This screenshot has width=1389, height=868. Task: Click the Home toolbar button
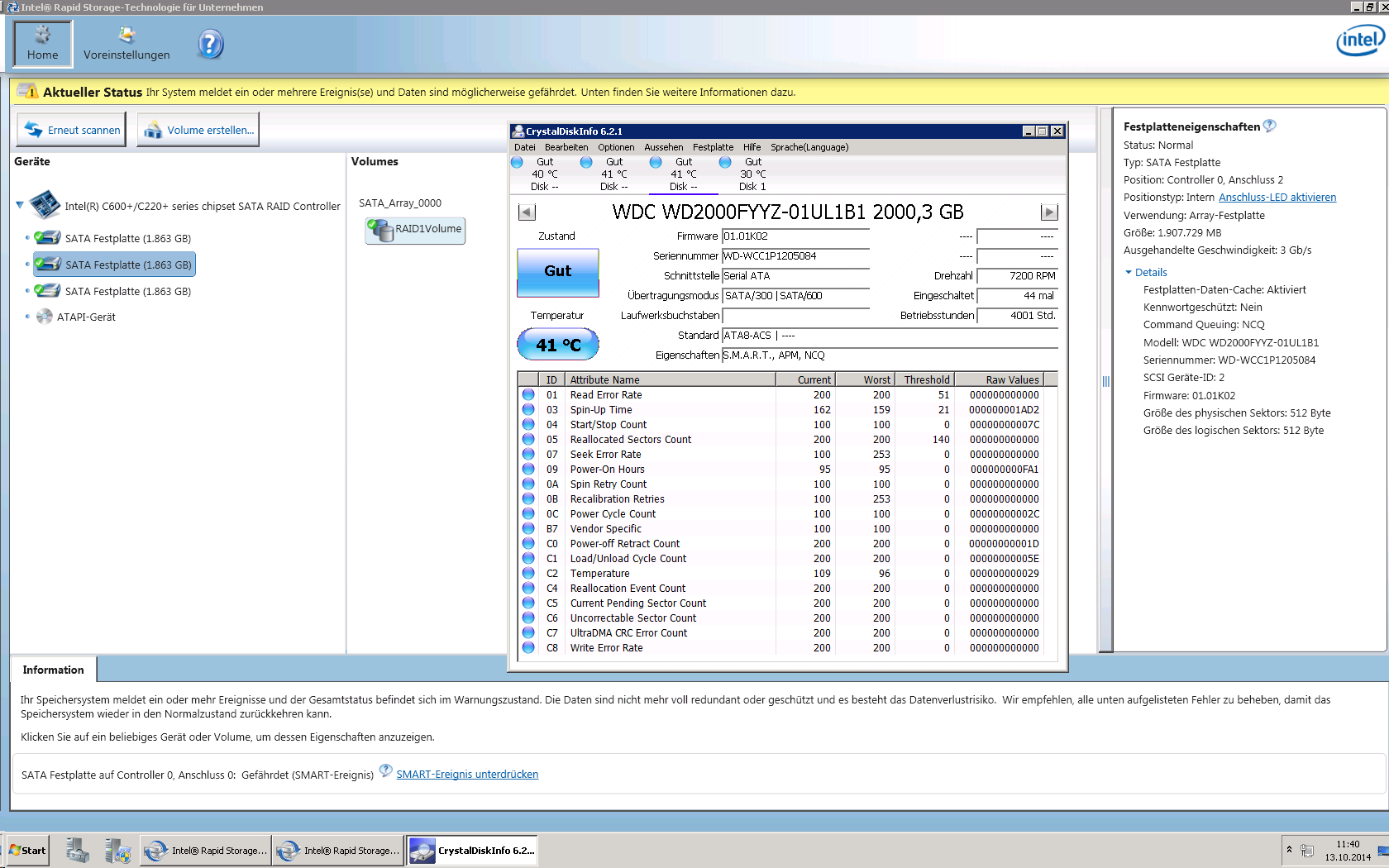[x=43, y=43]
